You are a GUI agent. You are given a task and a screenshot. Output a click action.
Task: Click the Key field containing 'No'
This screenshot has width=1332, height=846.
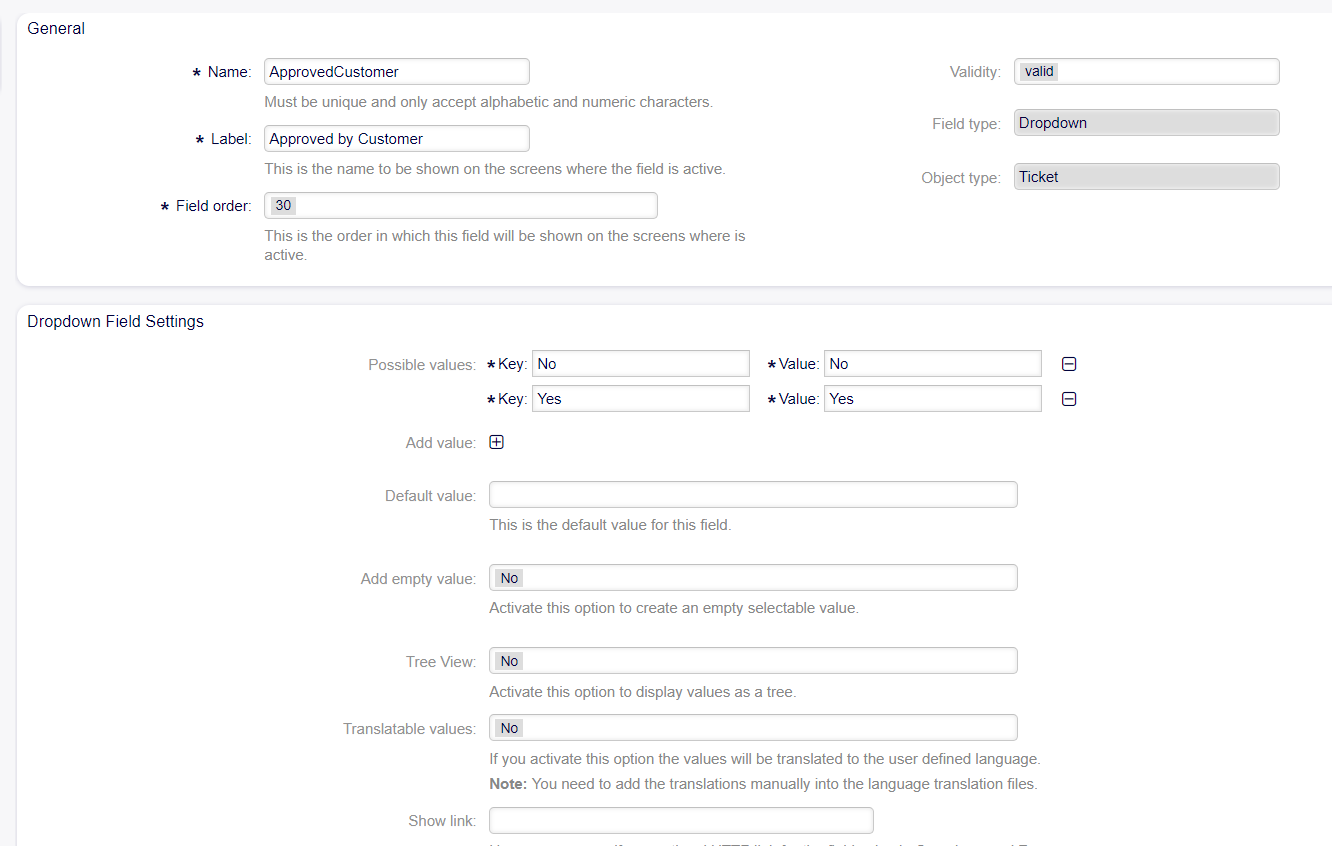tap(640, 364)
